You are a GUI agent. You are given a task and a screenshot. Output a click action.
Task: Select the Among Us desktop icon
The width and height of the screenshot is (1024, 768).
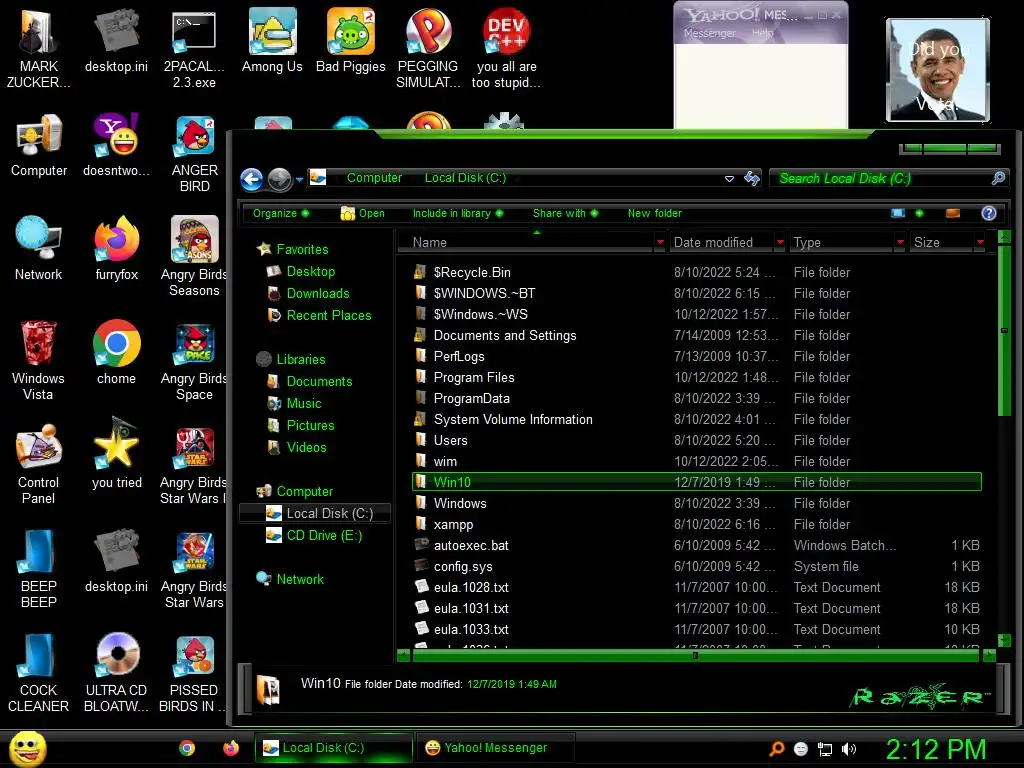pyautogui.click(x=272, y=40)
